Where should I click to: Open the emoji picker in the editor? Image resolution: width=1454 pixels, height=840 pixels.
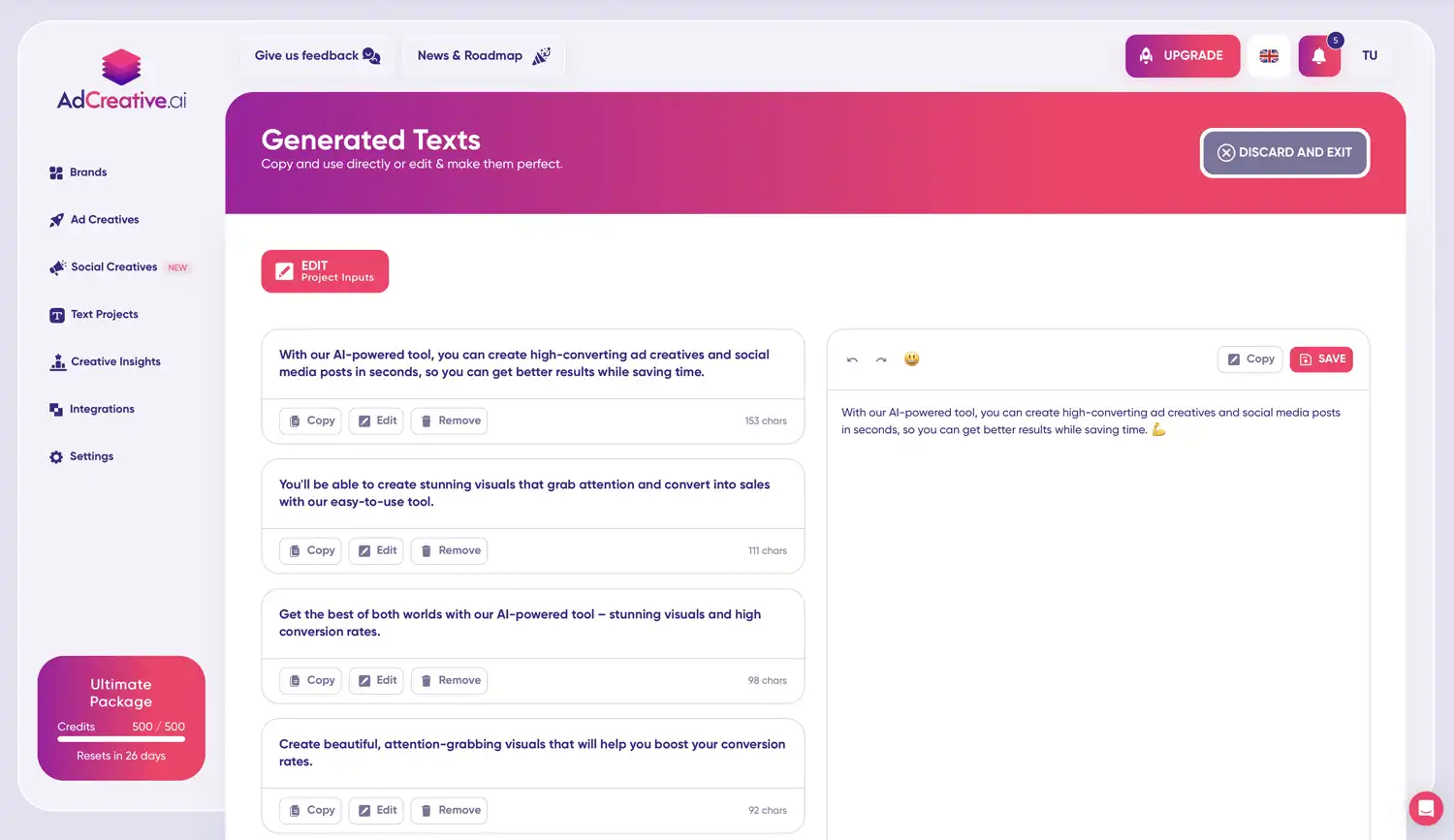tap(911, 358)
